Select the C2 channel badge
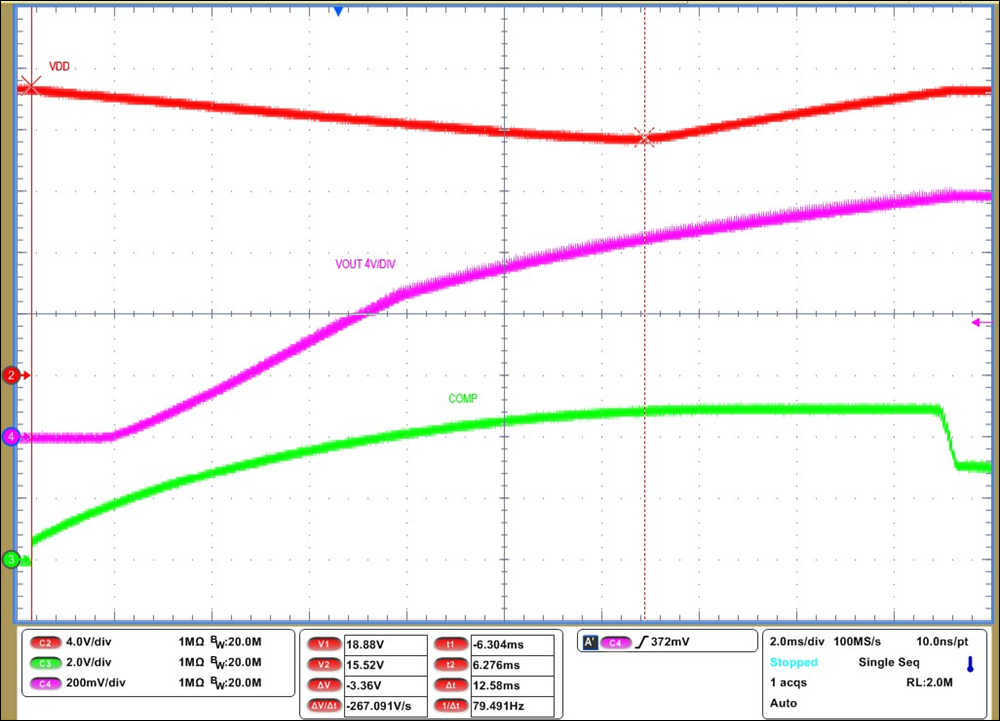The image size is (1000, 721). [47, 644]
